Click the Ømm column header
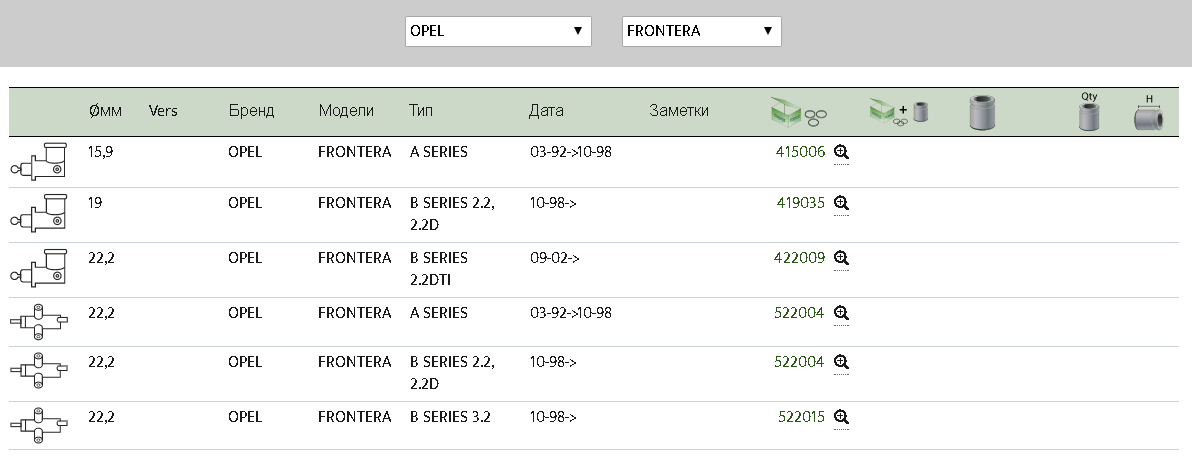The height and width of the screenshot is (467, 1192). pyautogui.click(x=105, y=111)
